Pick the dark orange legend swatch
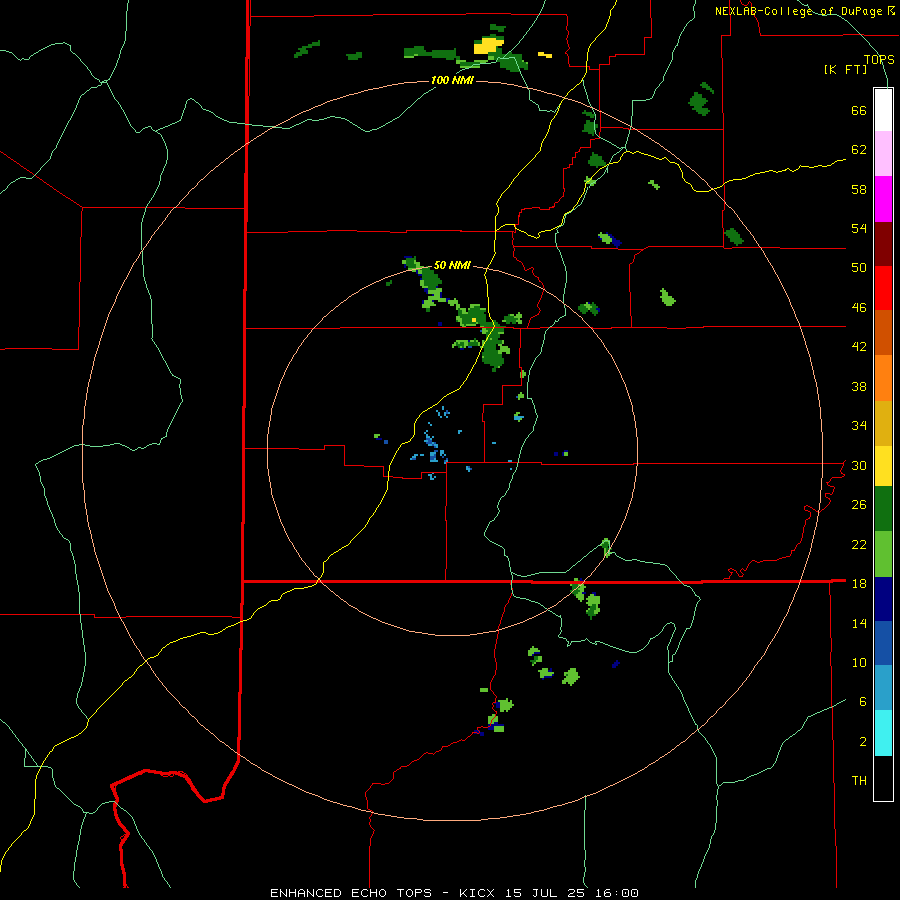This screenshot has height=900, width=900. tap(883, 332)
